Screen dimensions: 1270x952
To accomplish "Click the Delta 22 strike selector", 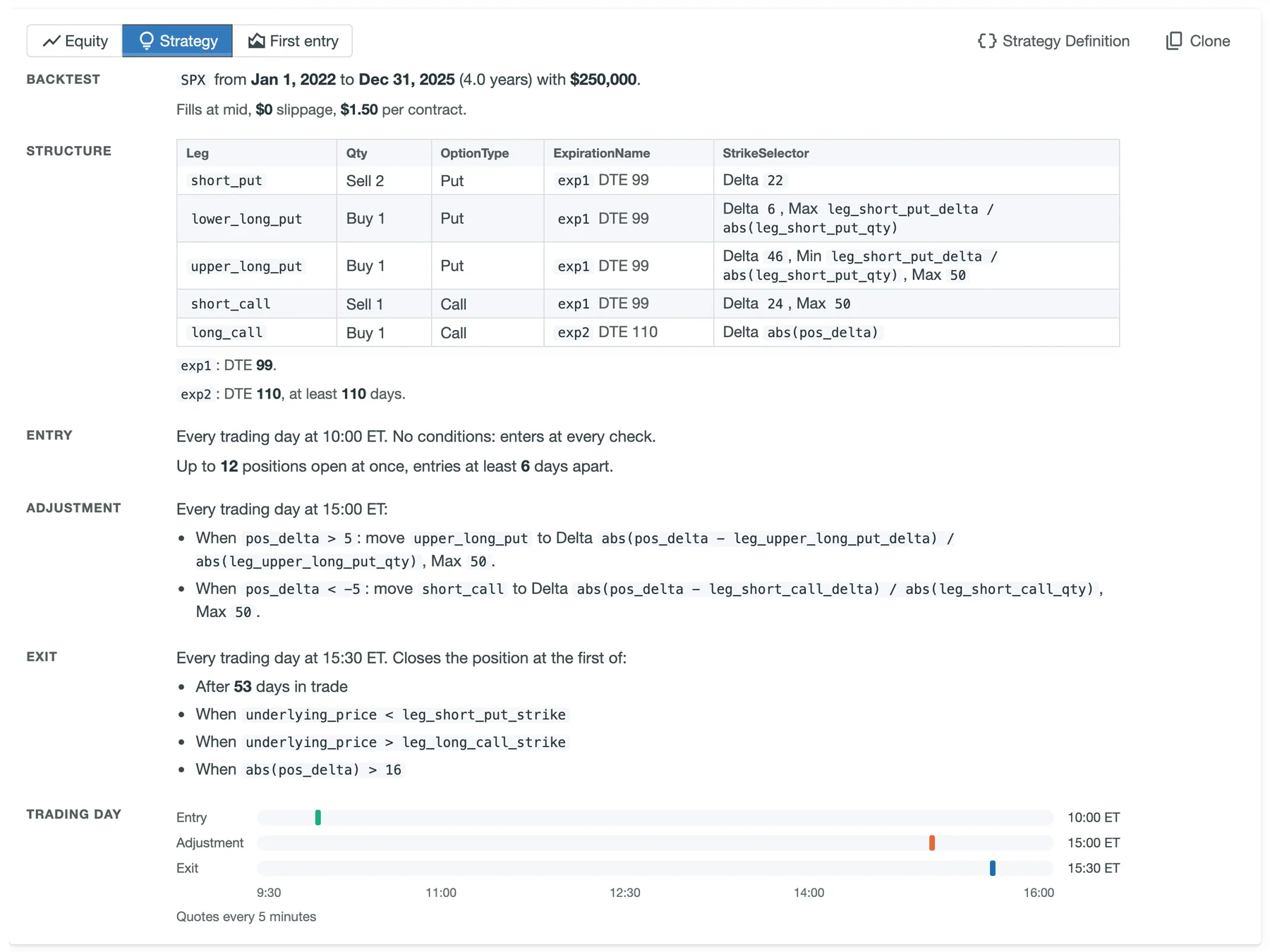I will (917, 181).
